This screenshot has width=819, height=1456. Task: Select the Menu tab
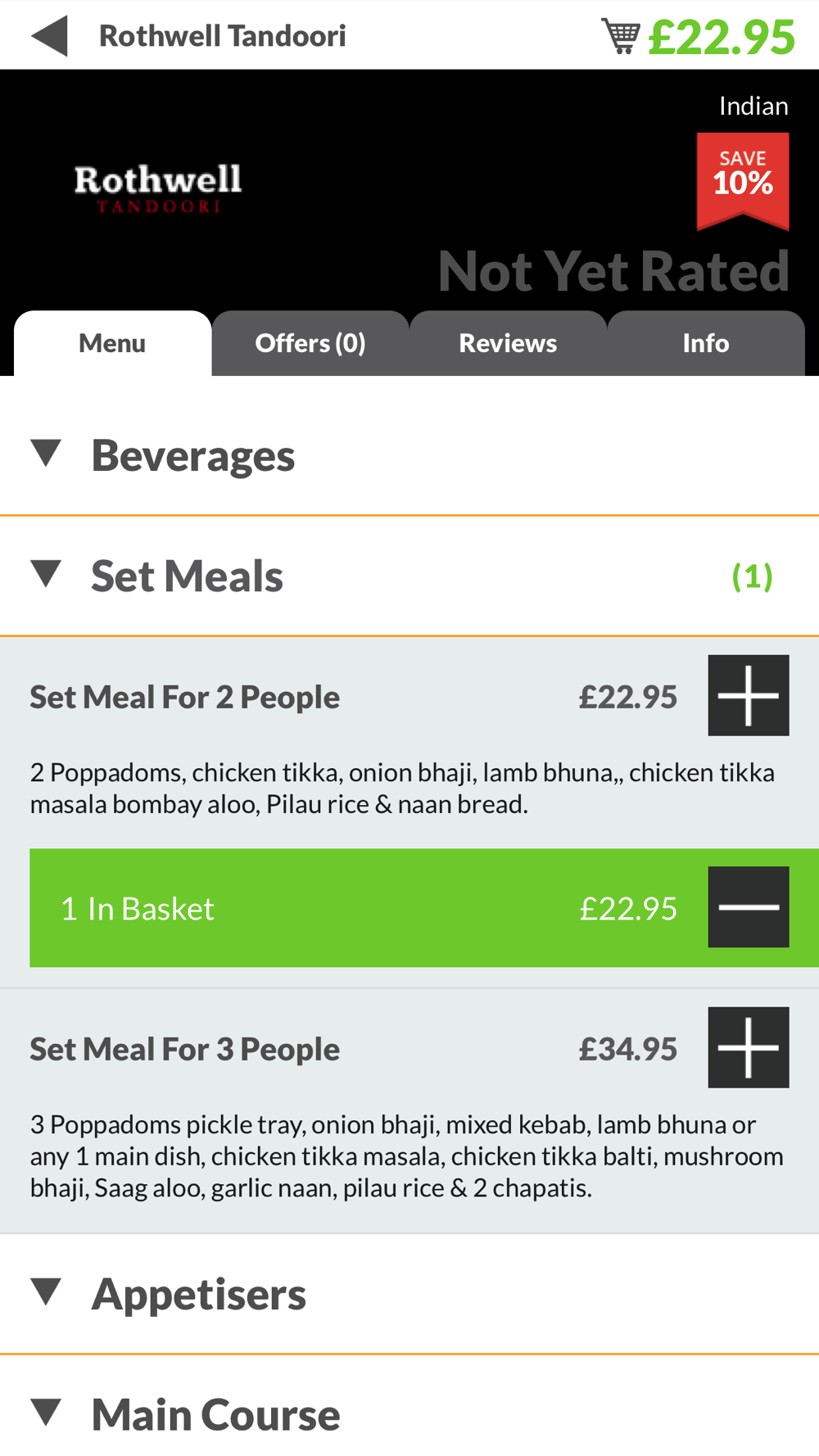coord(112,343)
